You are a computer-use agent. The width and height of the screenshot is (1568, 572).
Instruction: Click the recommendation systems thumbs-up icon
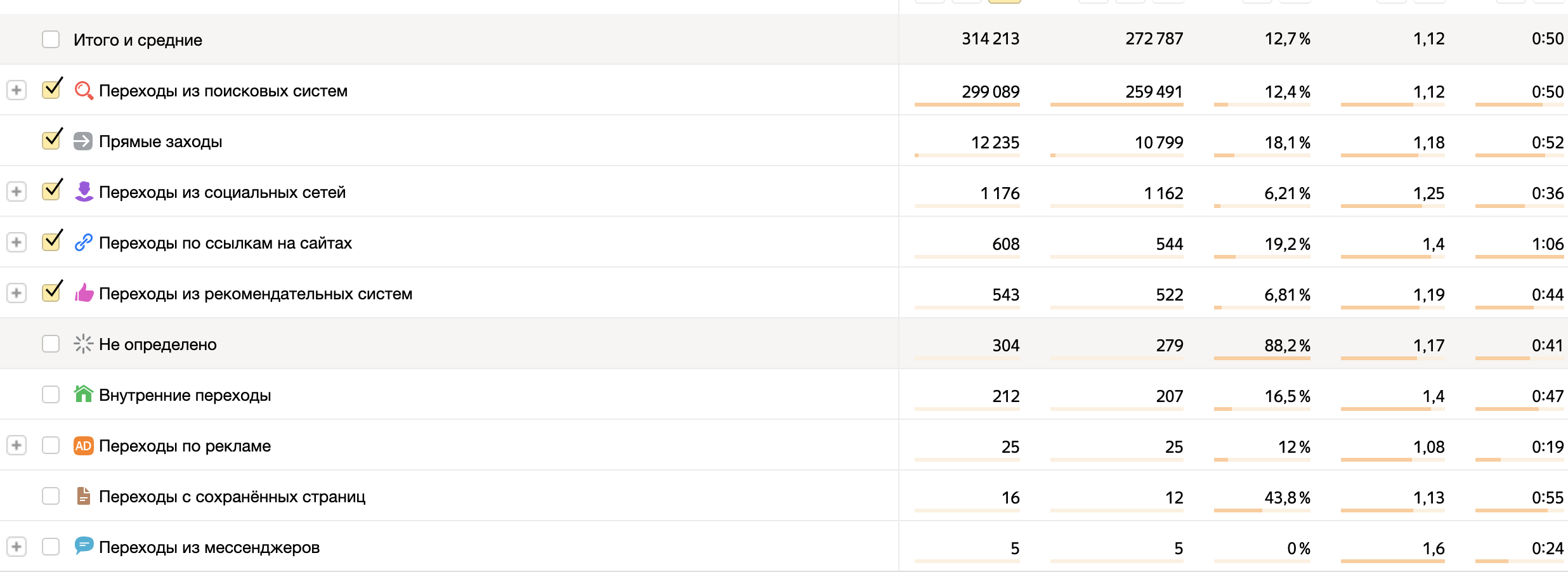click(x=84, y=293)
